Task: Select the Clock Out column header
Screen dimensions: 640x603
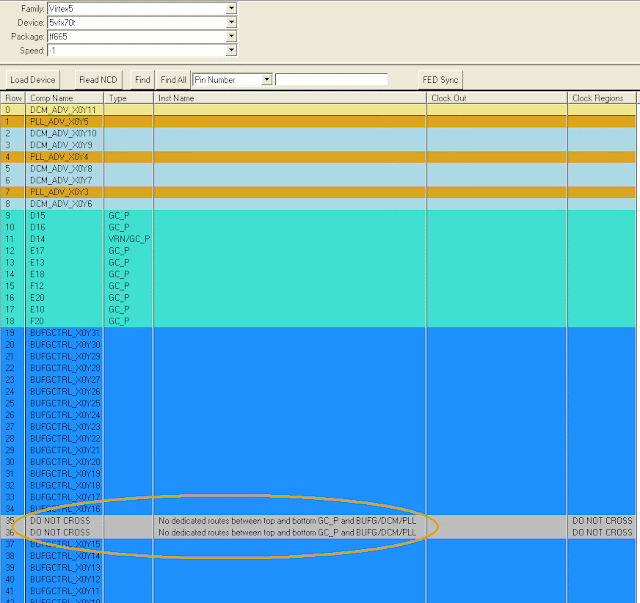Action: click(497, 98)
